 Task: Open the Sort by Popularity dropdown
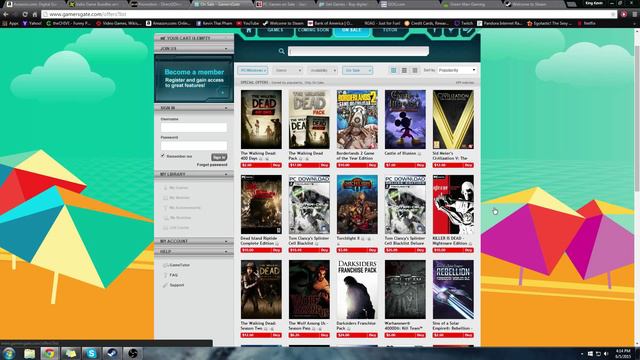click(457, 70)
